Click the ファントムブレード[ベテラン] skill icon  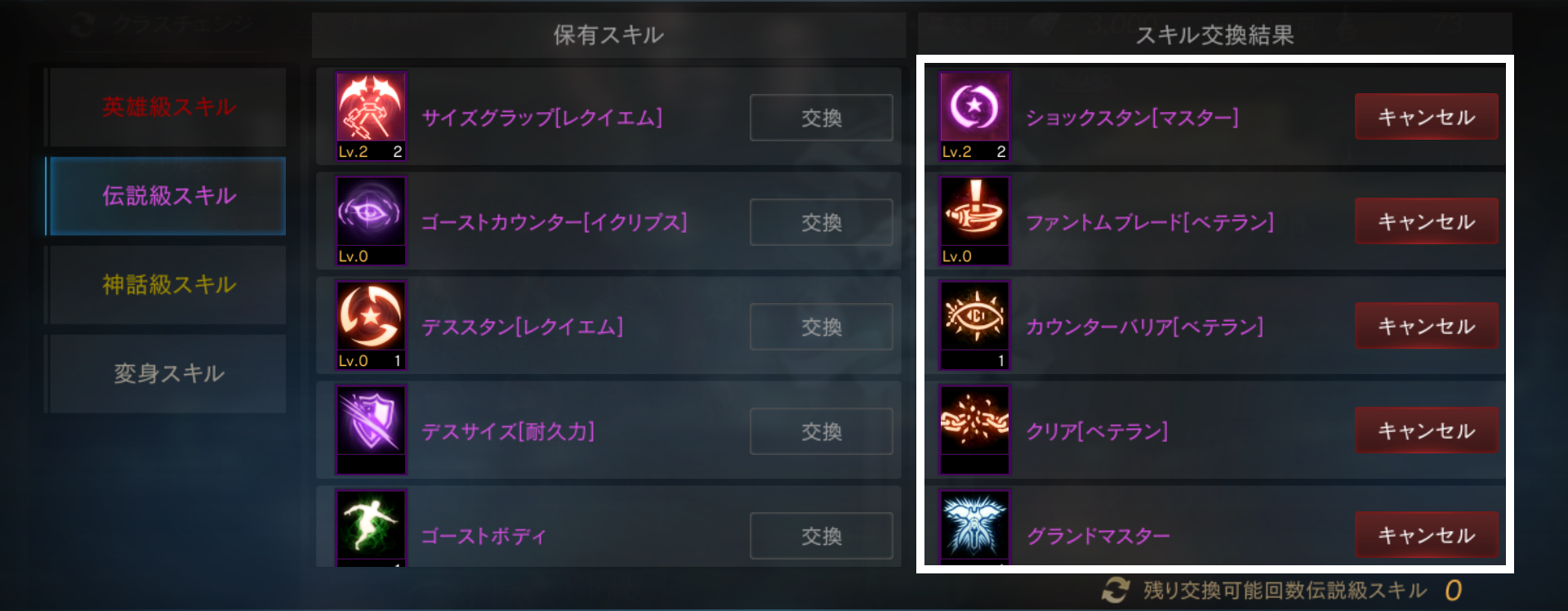click(x=974, y=221)
